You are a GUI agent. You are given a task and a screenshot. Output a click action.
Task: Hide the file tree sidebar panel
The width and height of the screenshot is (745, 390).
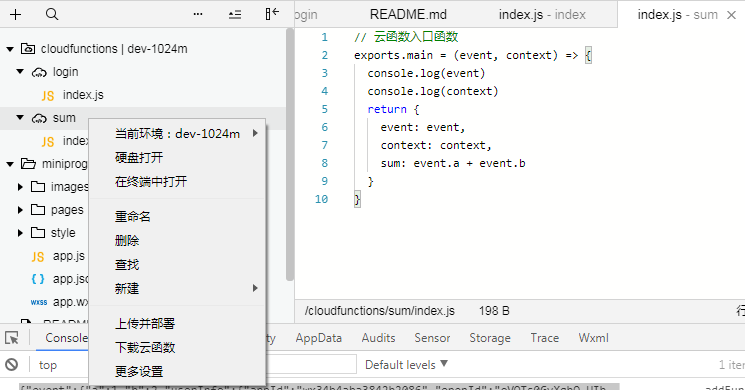(272, 14)
